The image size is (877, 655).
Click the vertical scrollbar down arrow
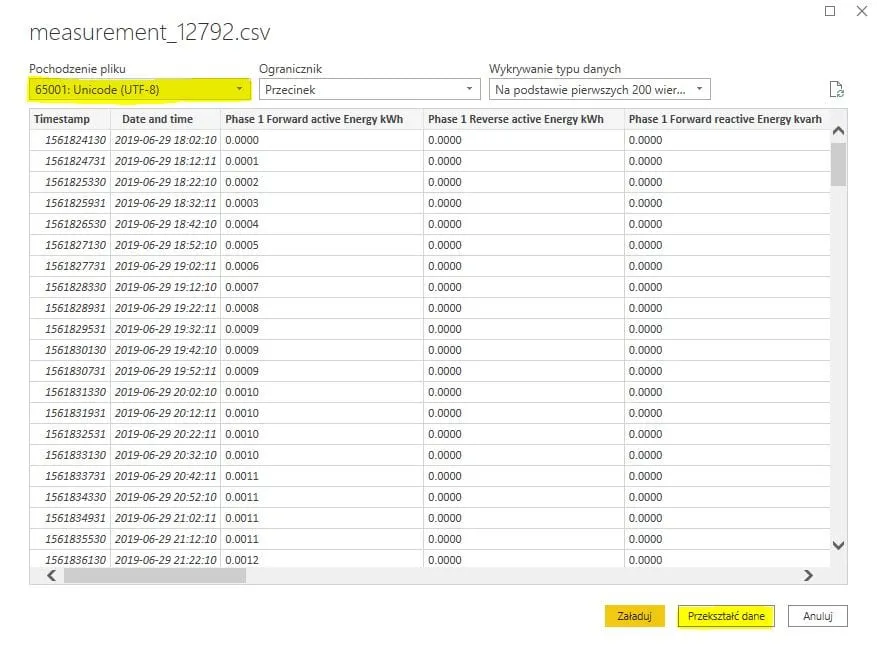pos(838,545)
